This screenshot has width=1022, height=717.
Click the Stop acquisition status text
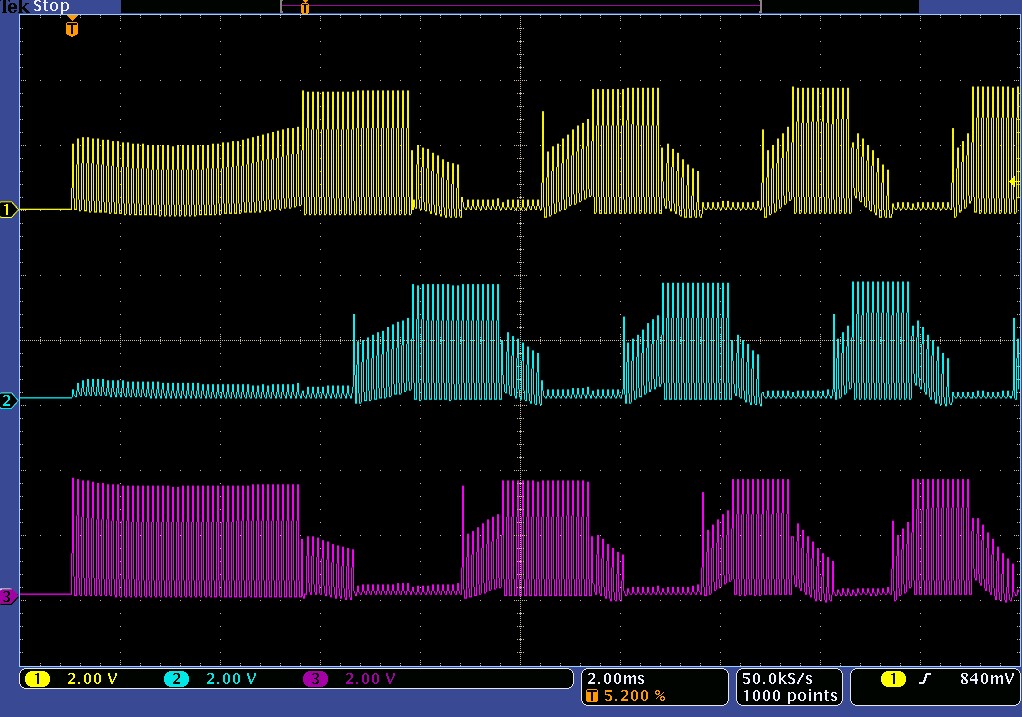[51, 7]
